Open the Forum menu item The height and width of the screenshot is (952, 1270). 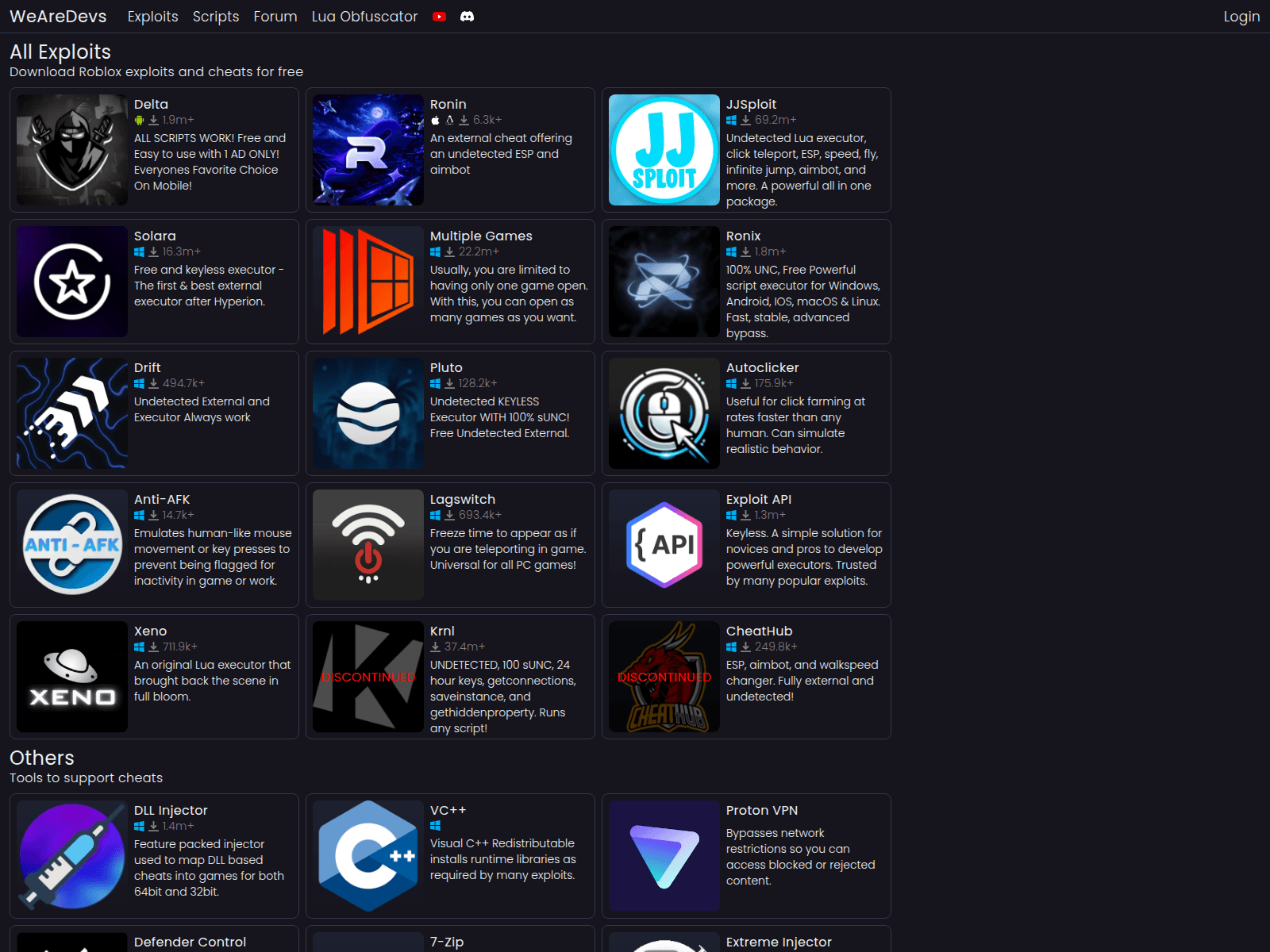pyautogui.click(x=275, y=17)
